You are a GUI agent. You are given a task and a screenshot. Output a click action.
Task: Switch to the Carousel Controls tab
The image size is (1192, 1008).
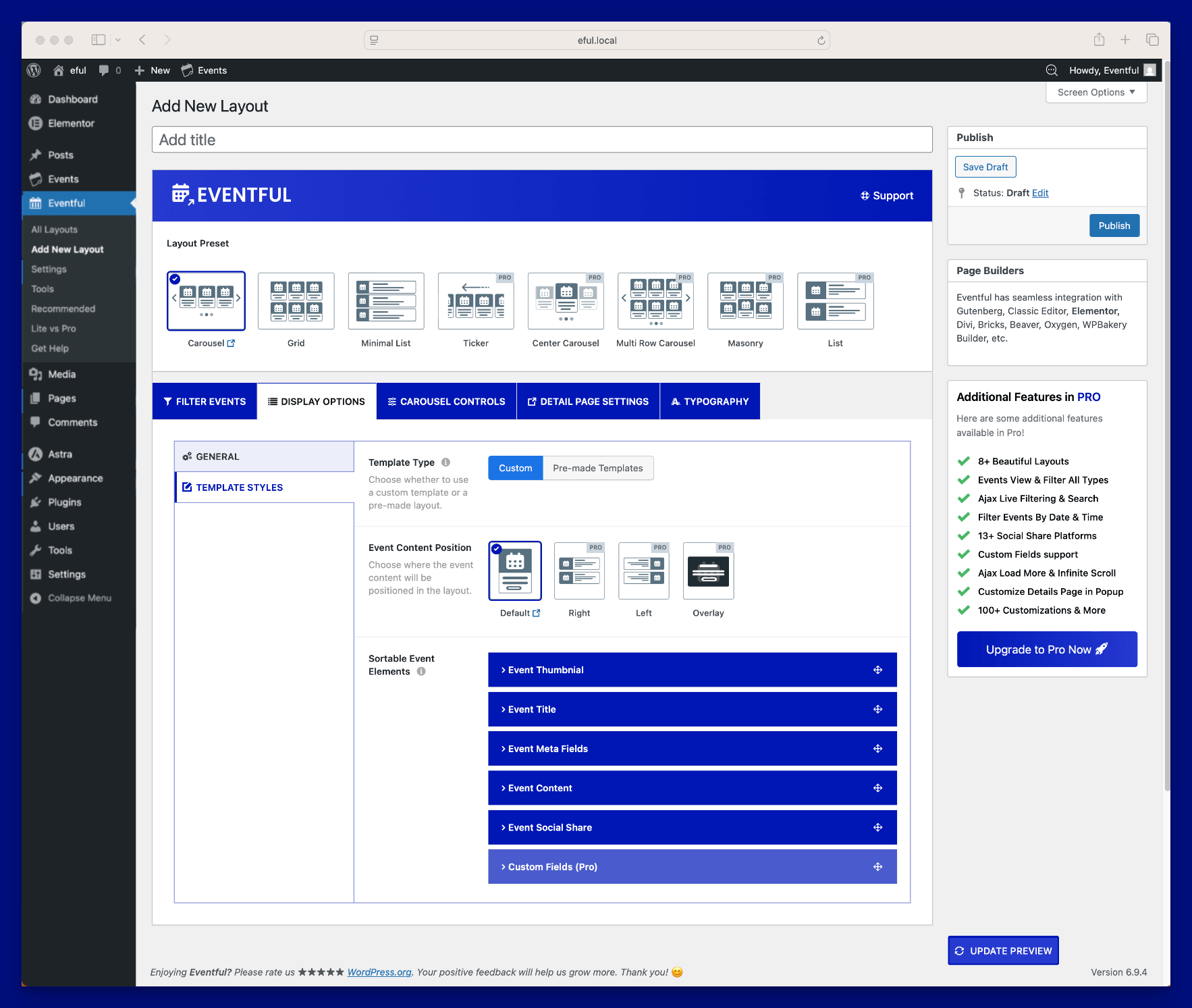click(446, 402)
